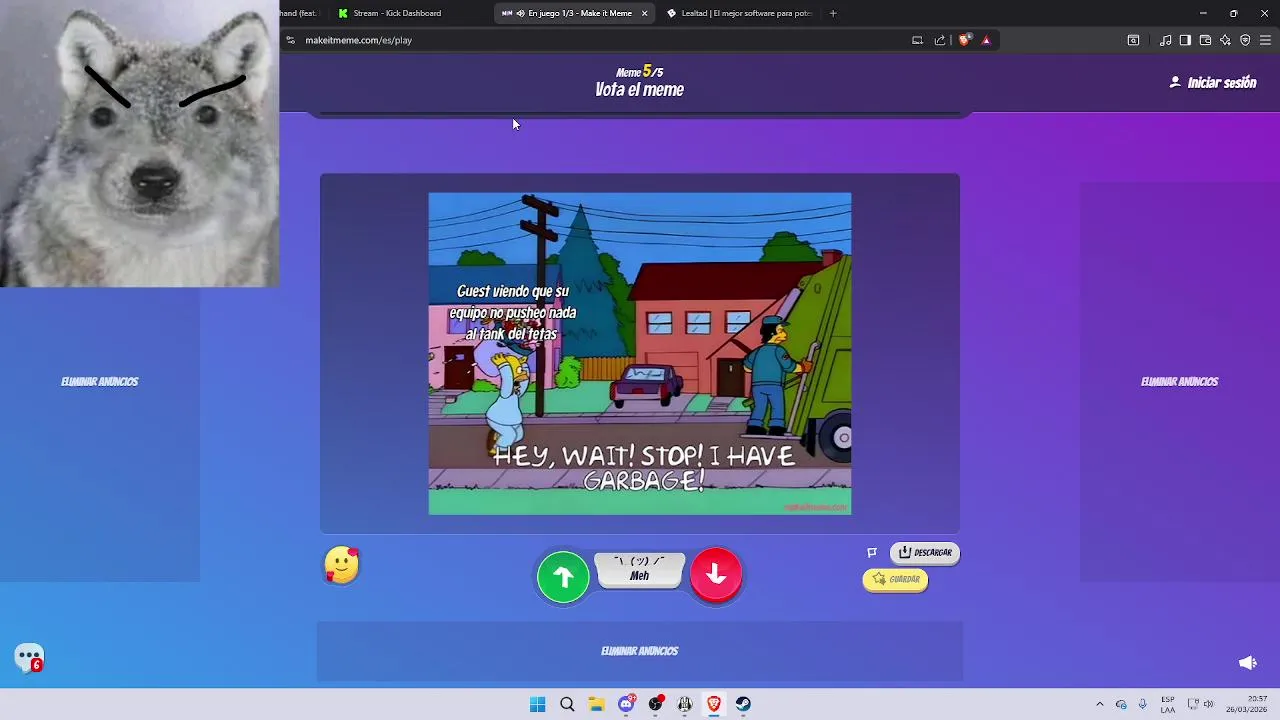Open Brave Rewards triangle icon
This screenshot has height=720, width=1280.
click(x=986, y=40)
